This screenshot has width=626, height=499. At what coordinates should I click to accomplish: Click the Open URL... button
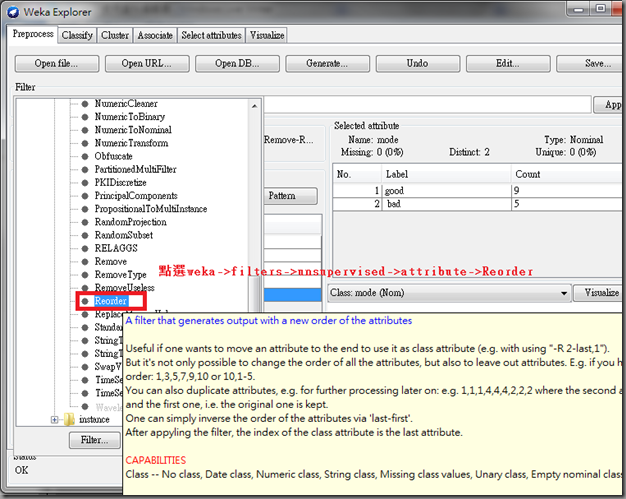147,63
